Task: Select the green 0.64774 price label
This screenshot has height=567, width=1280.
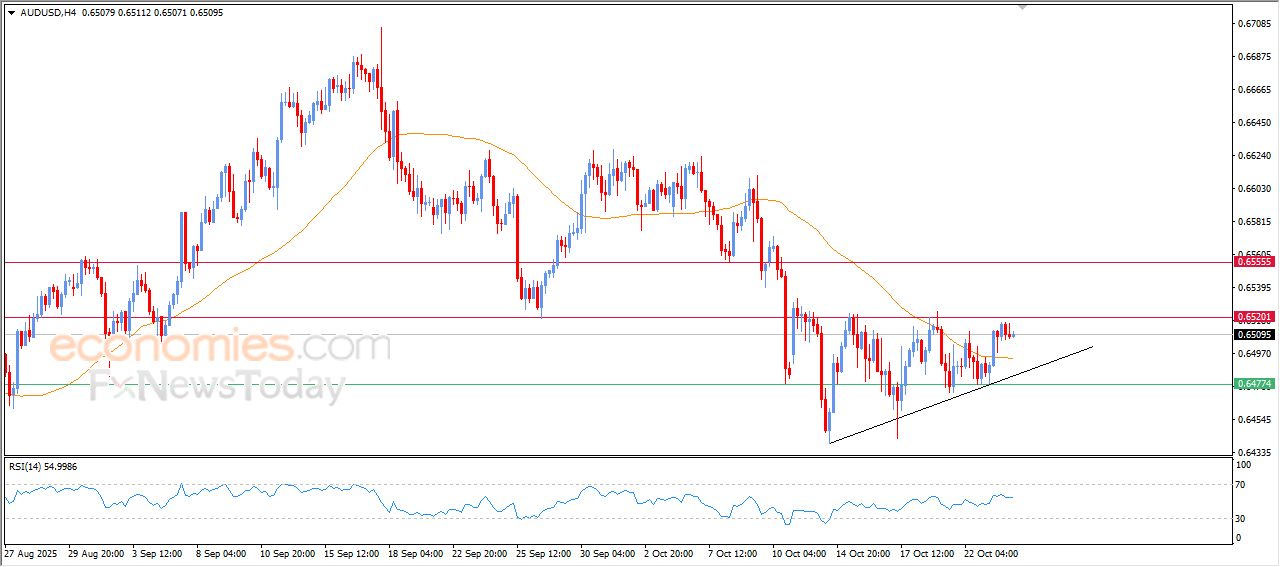Action: coord(1254,384)
